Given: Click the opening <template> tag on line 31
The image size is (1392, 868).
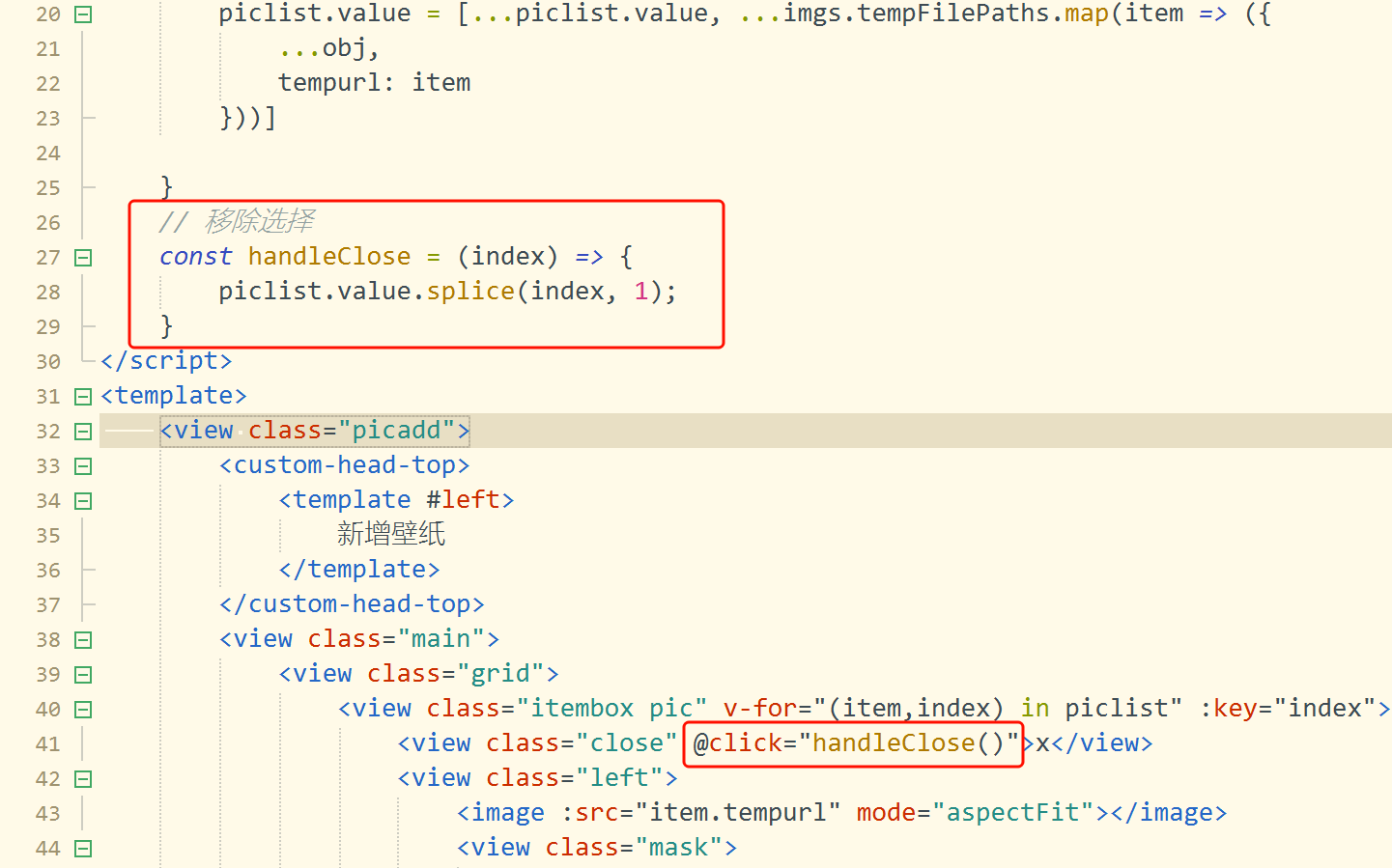Looking at the screenshot, I should [x=174, y=396].
